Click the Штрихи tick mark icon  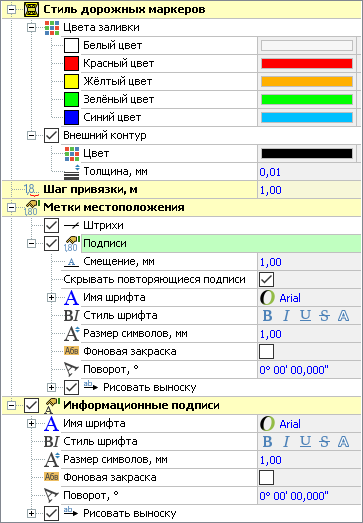71,225
